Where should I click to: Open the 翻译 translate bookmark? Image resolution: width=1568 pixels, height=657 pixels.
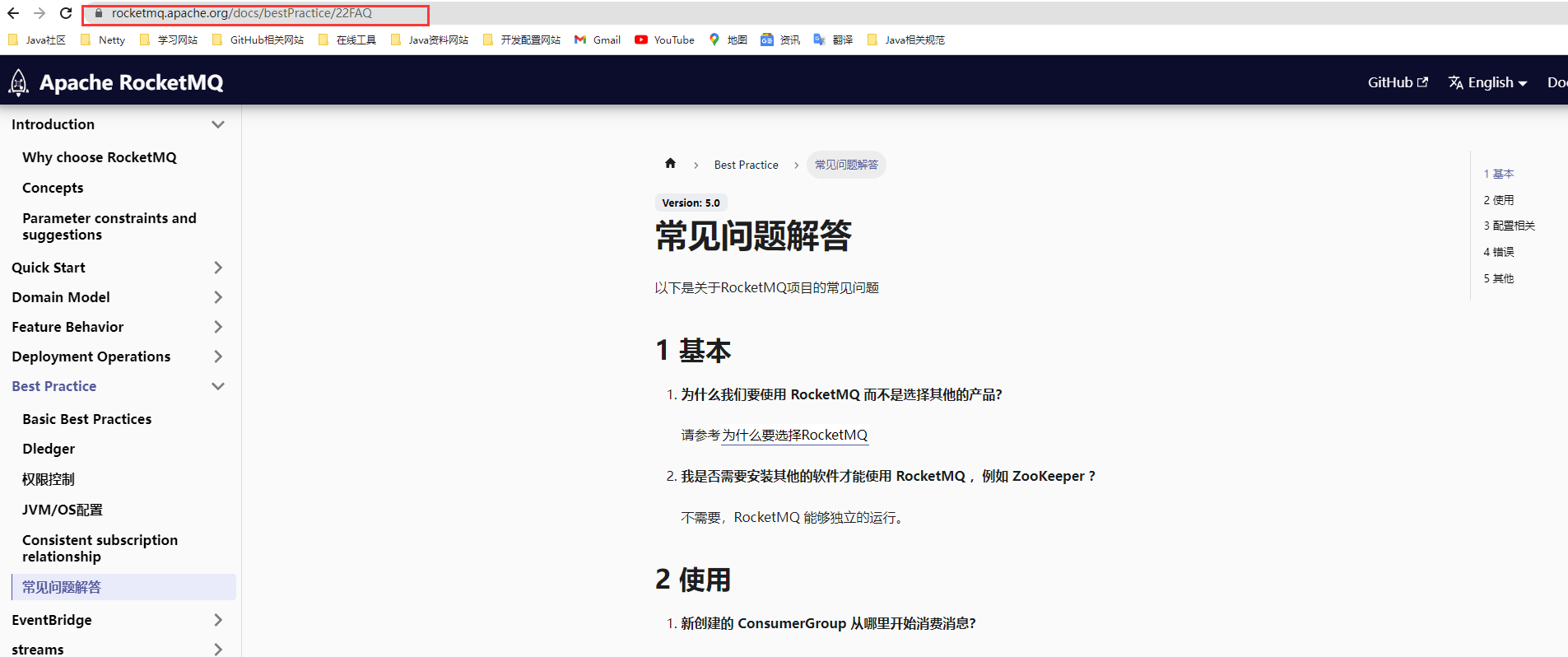point(833,40)
